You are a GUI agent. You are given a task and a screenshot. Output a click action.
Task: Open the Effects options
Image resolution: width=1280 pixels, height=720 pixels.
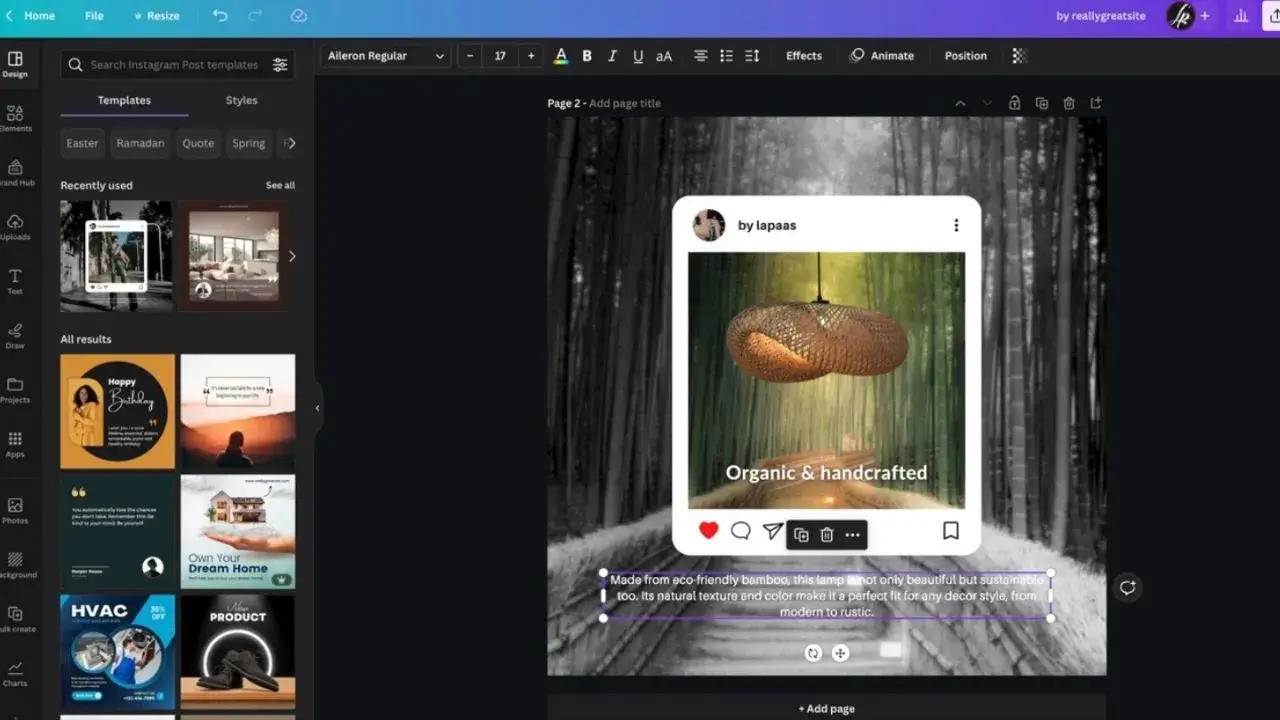(803, 56)
